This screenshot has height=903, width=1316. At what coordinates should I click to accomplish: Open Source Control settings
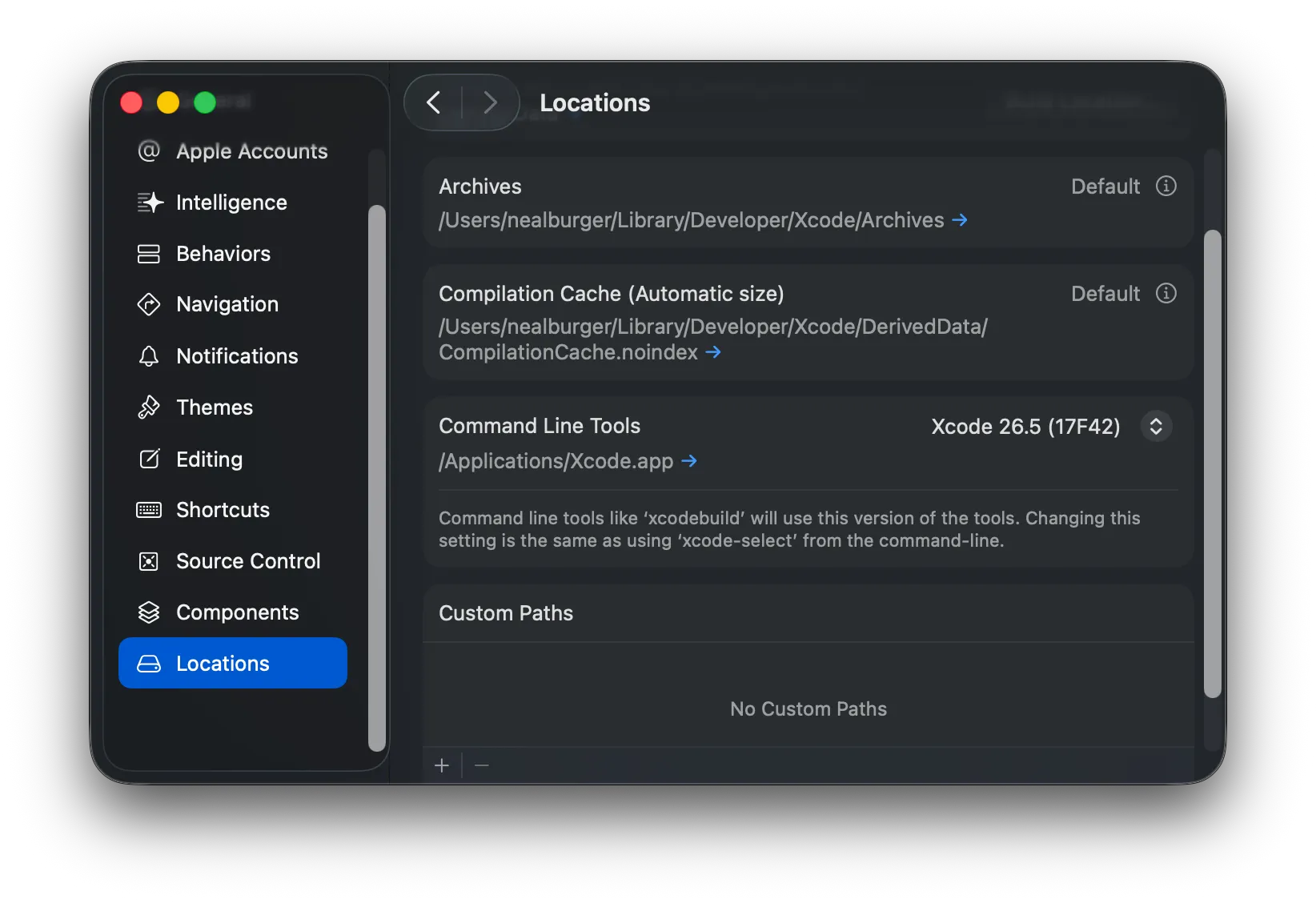233,561
